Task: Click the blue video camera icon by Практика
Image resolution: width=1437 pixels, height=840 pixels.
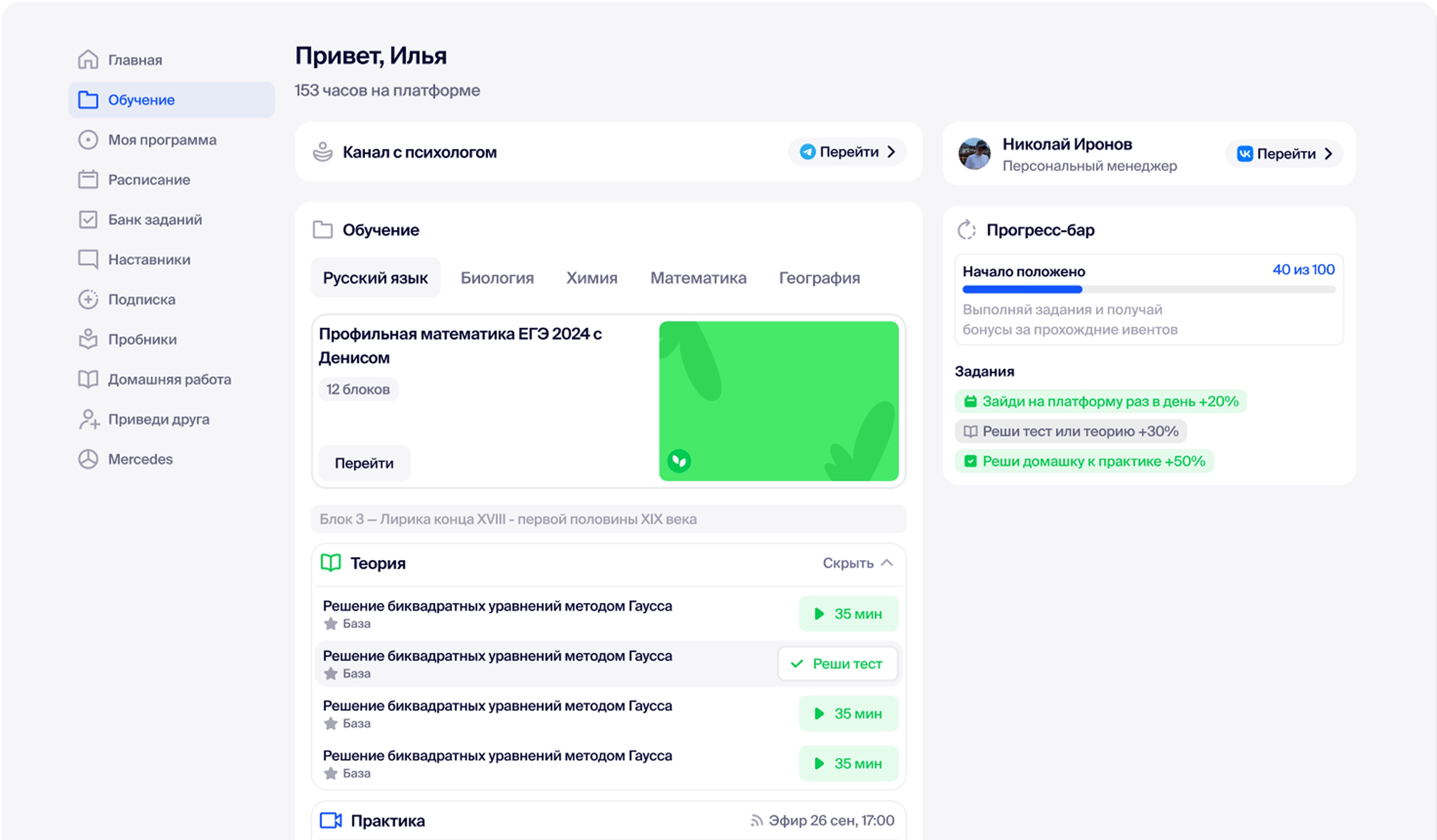Action: pyautogui.click(x=331, y=821)
